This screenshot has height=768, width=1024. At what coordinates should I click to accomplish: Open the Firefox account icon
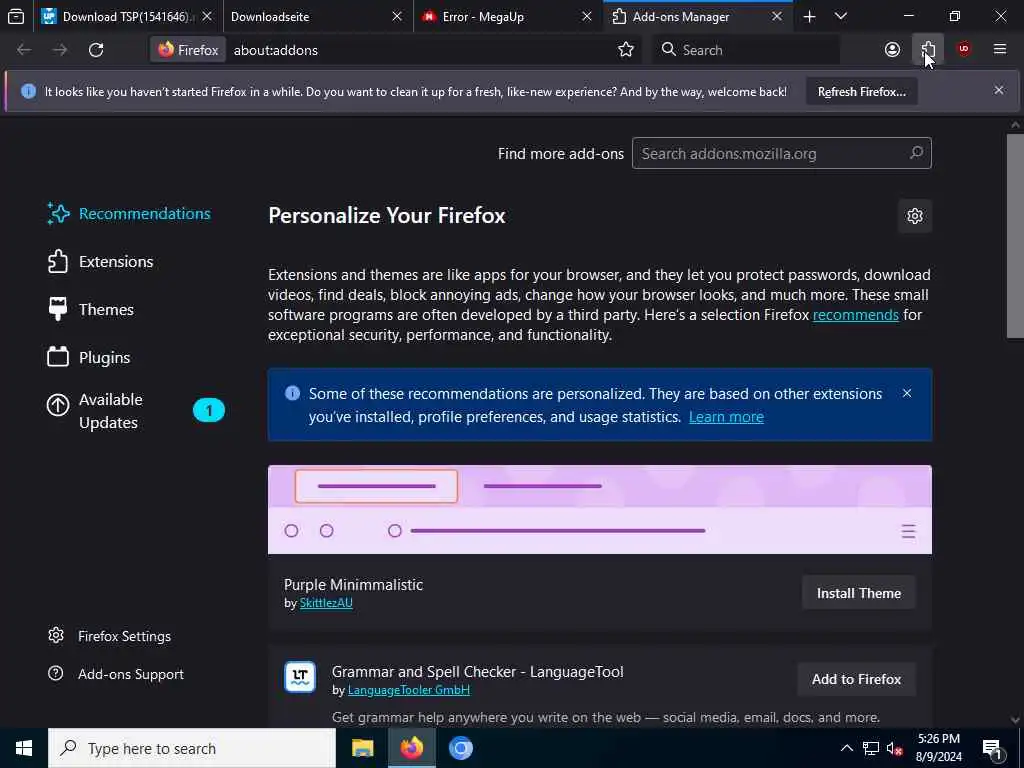(x=892, y=50)
